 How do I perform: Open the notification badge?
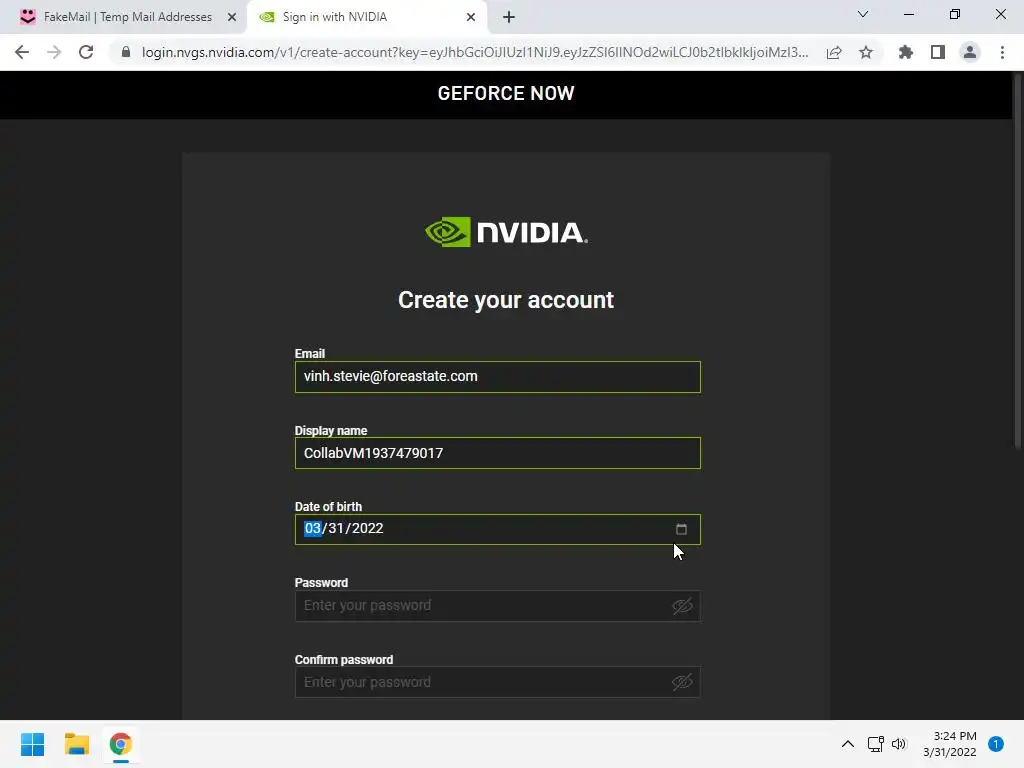pyautogui.click(x=995, y=744)
